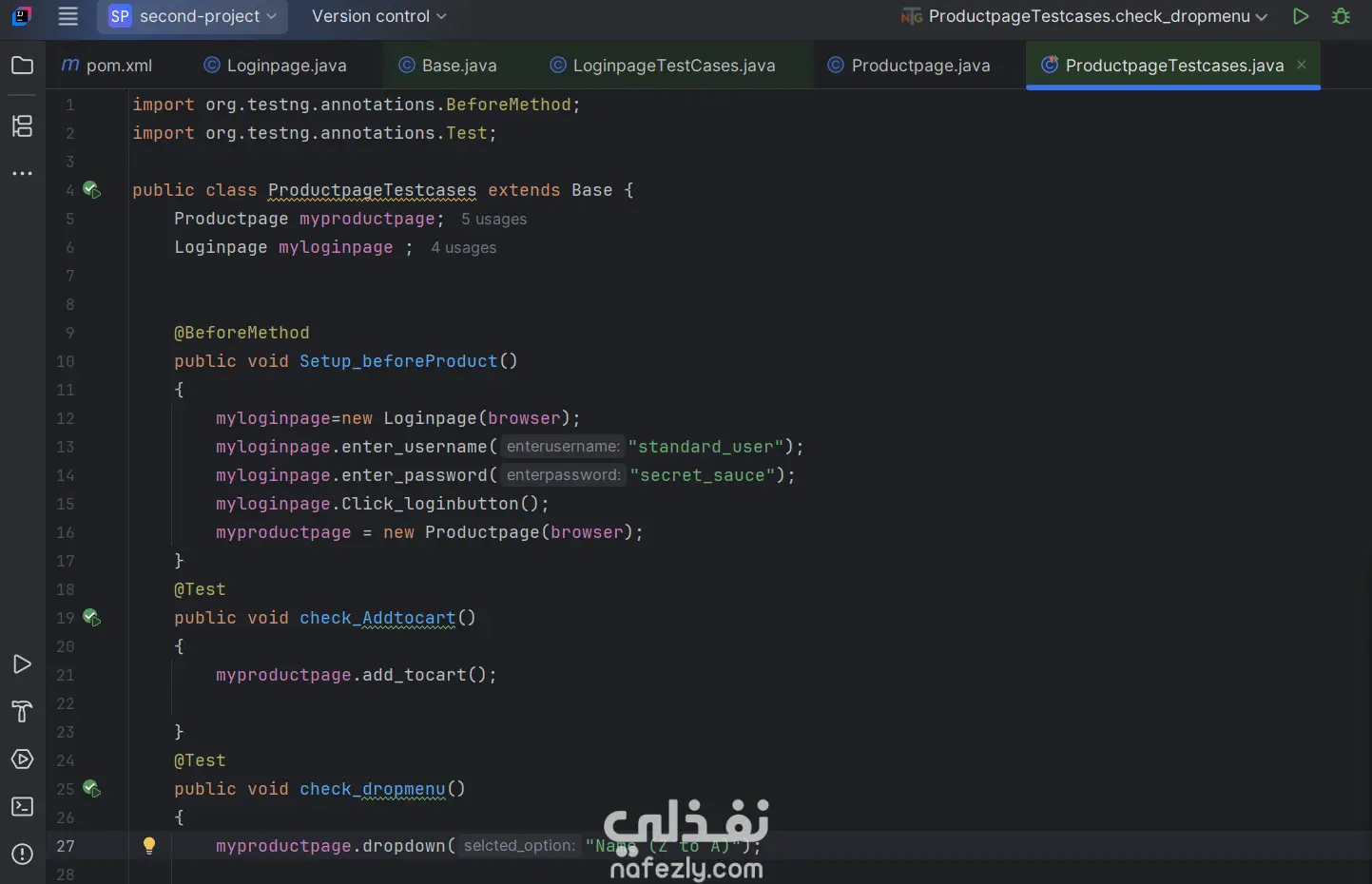Screen dimensions: 1372x884
Task: Click add_tocart() call on line 21
Action: [424, 675]
